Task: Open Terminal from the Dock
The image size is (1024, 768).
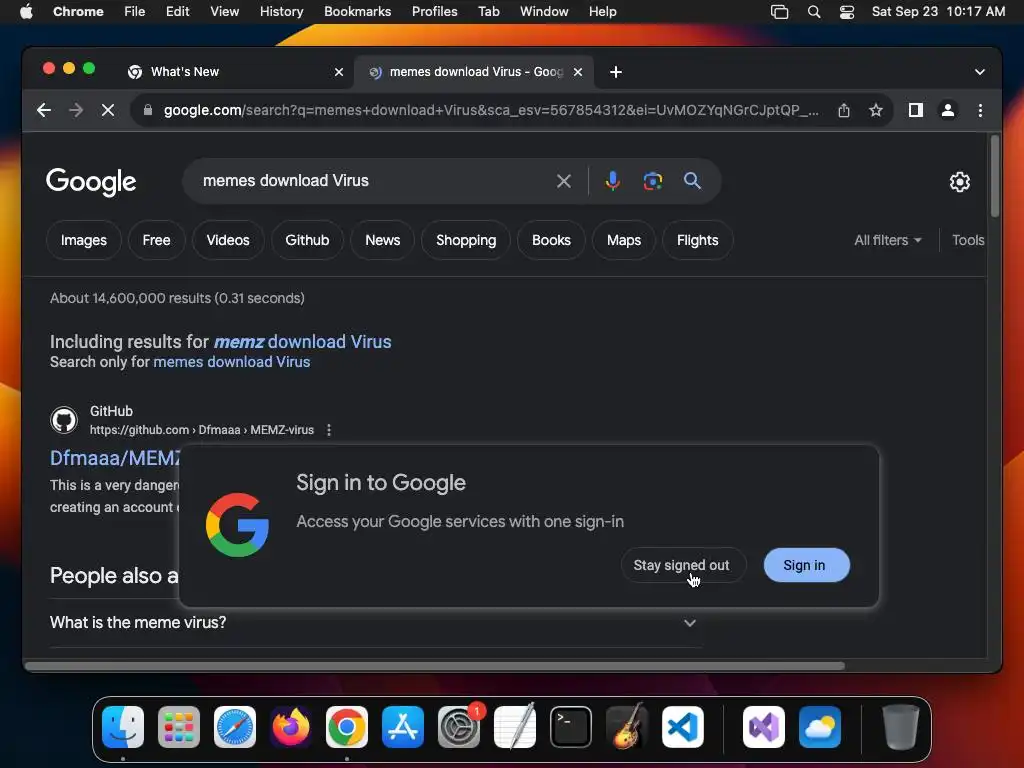Action: tap(571, 727)
